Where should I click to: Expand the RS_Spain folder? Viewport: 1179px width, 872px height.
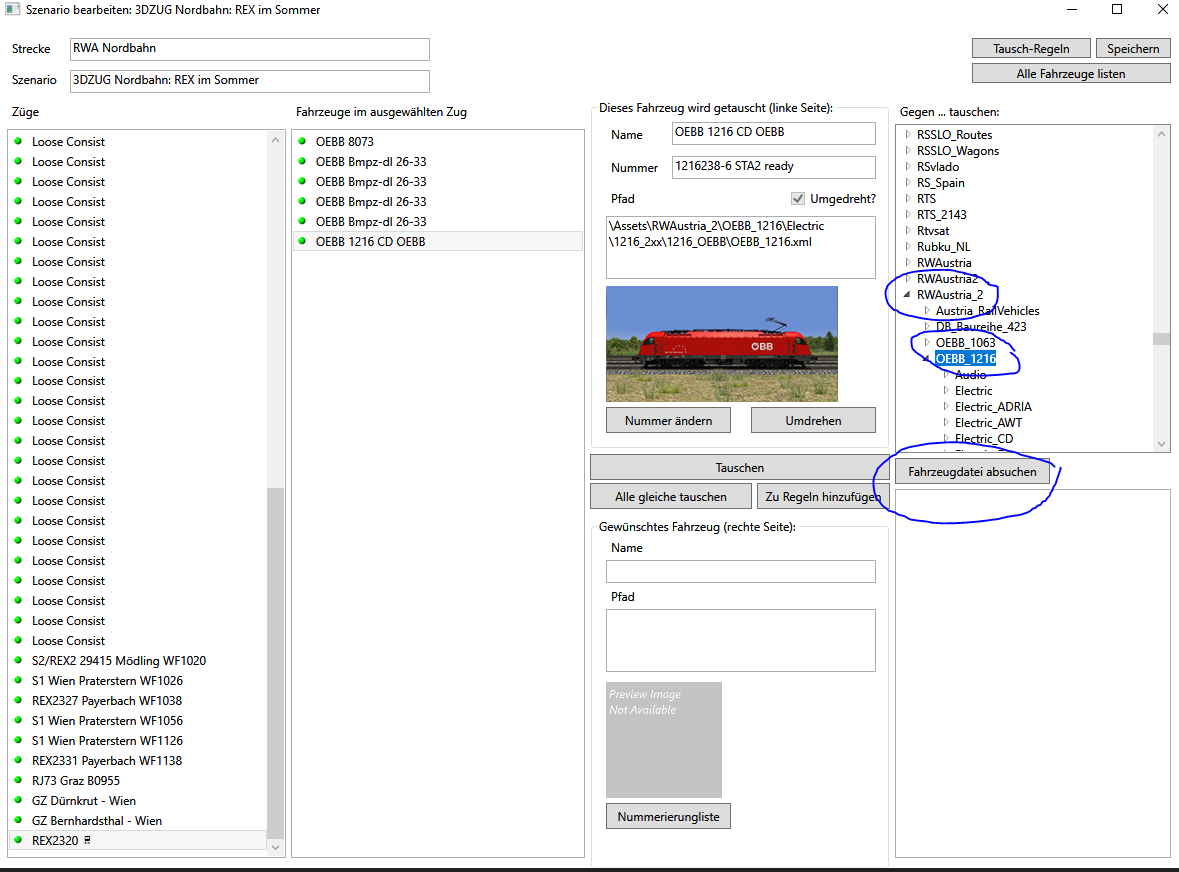(908, 183)
